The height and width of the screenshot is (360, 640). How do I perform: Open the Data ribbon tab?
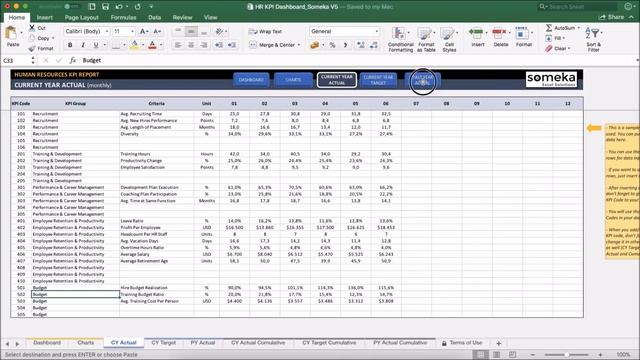tap(154, 18)
